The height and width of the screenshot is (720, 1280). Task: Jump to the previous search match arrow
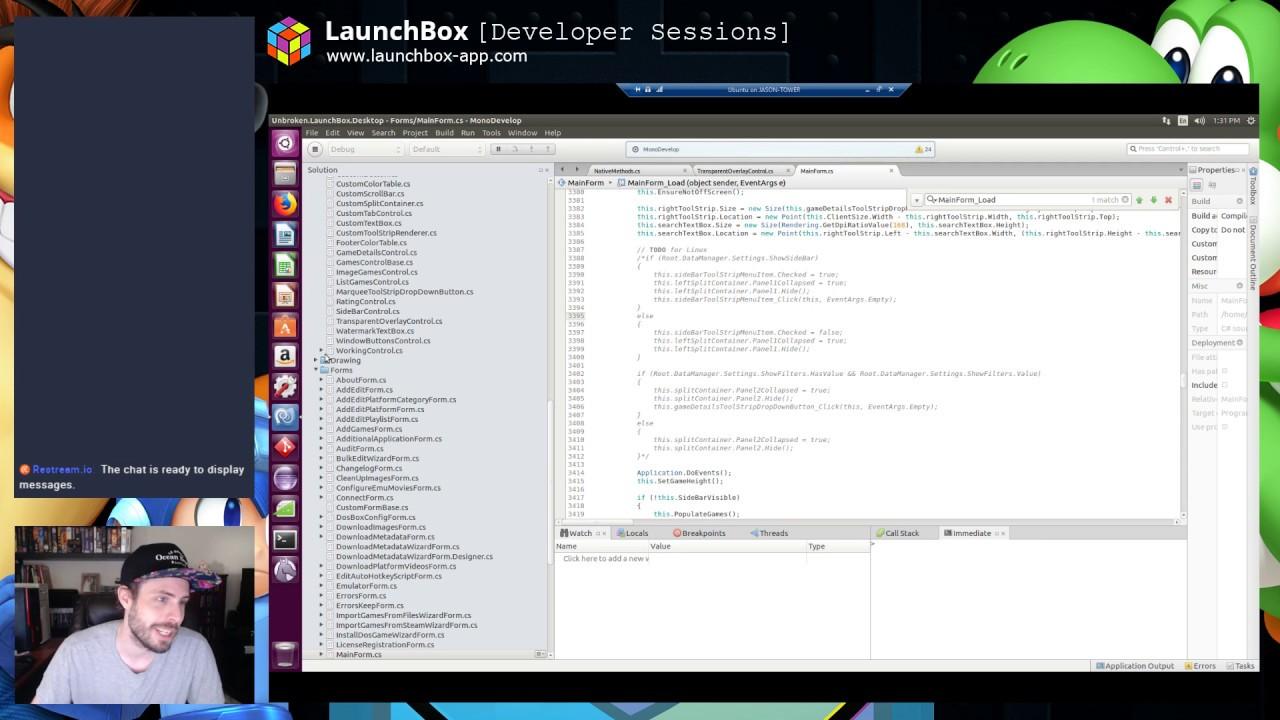1138,200
